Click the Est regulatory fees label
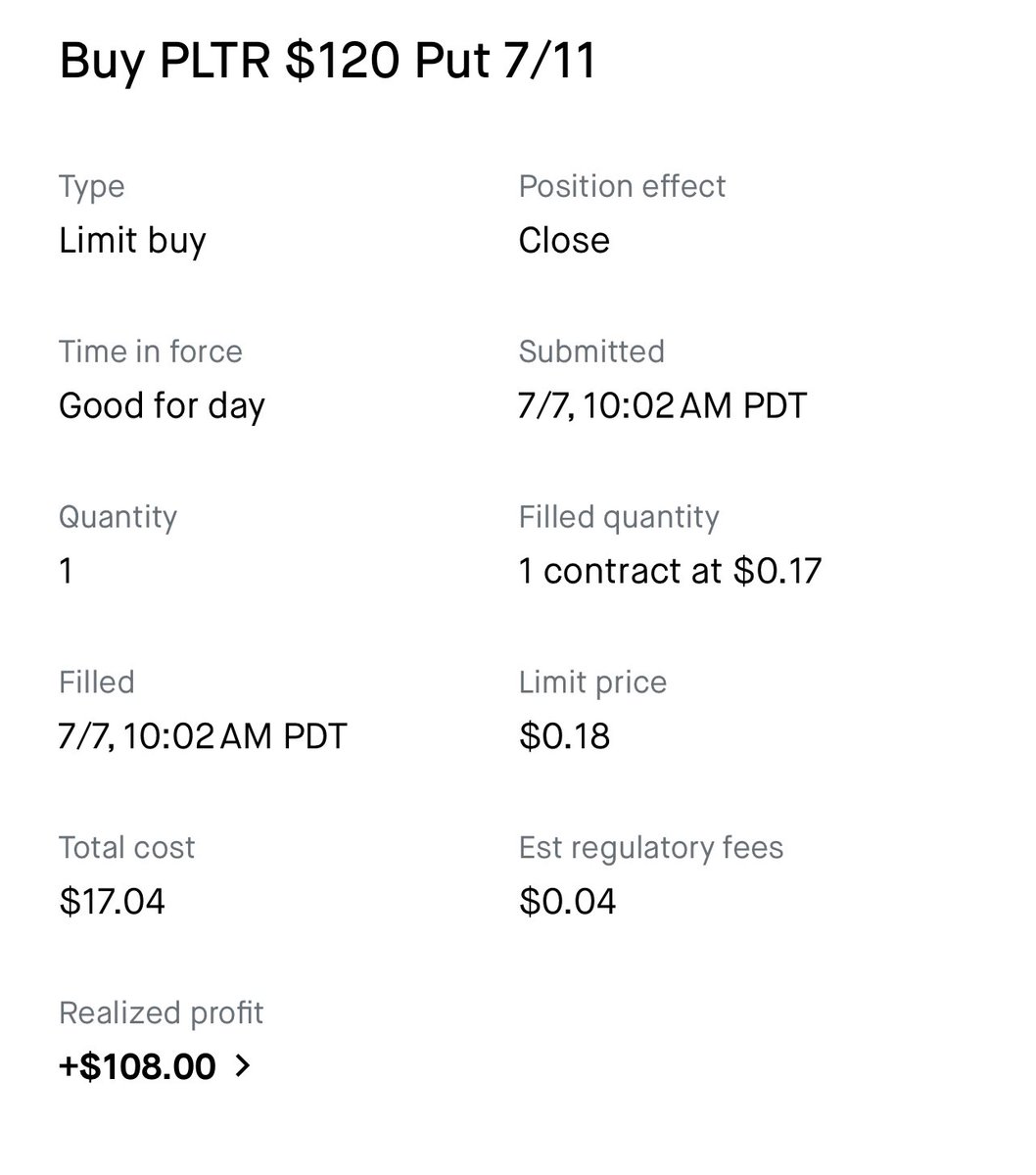This screenshot has width=1036, height=1175. (651, 847)
